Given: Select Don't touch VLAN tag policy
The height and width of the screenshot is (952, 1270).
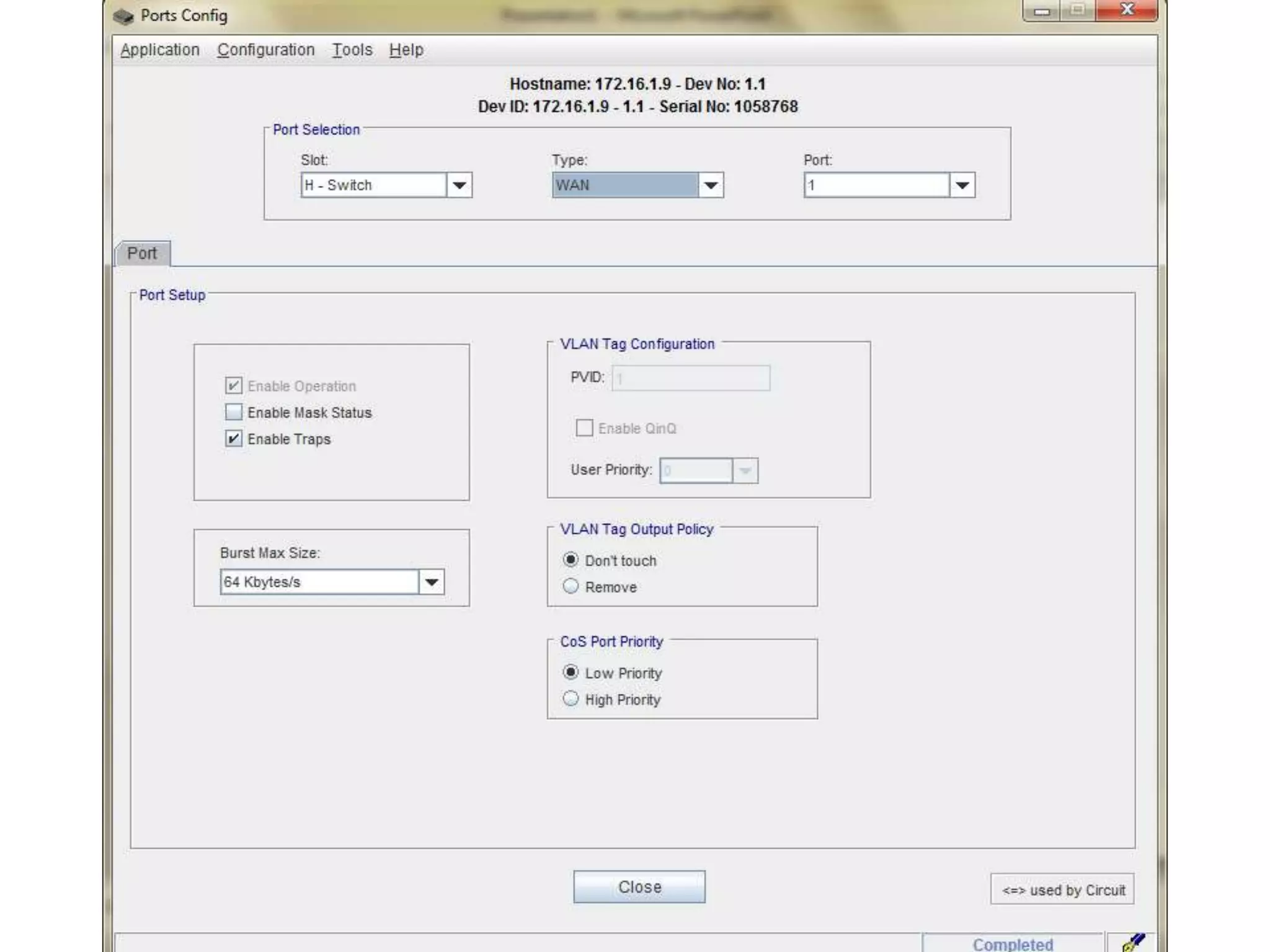Looking at the screenshot, I should [571, 560].
